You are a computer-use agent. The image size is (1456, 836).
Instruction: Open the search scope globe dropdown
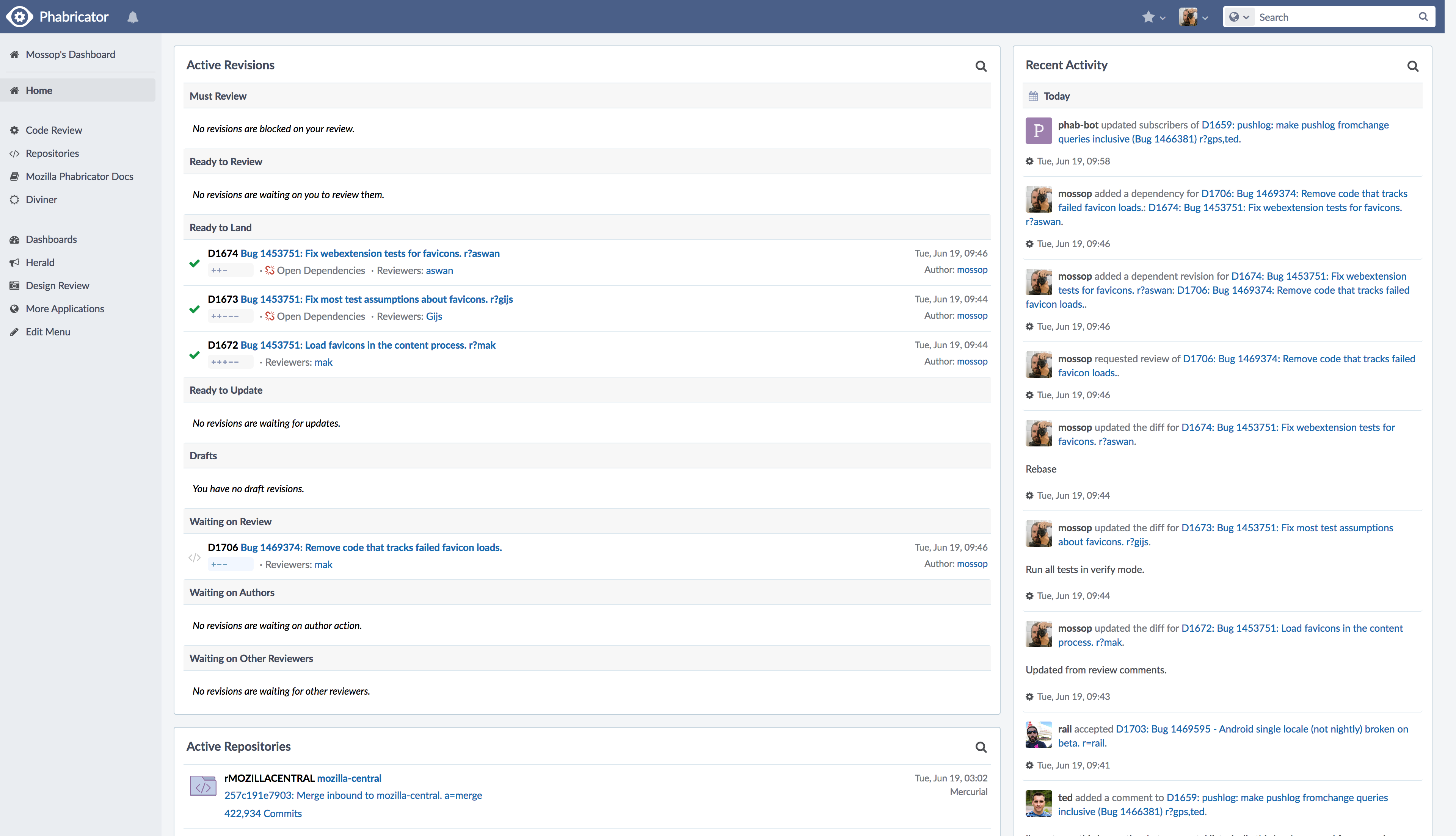pos(1239,17)
